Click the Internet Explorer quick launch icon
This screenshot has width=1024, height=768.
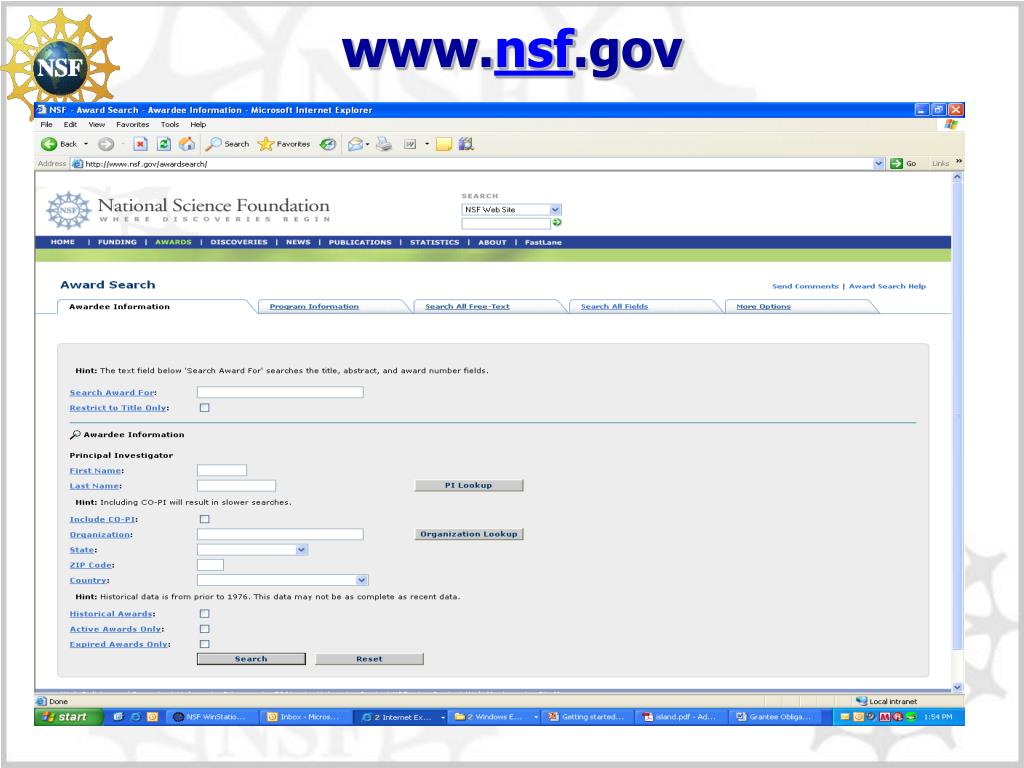135,716
